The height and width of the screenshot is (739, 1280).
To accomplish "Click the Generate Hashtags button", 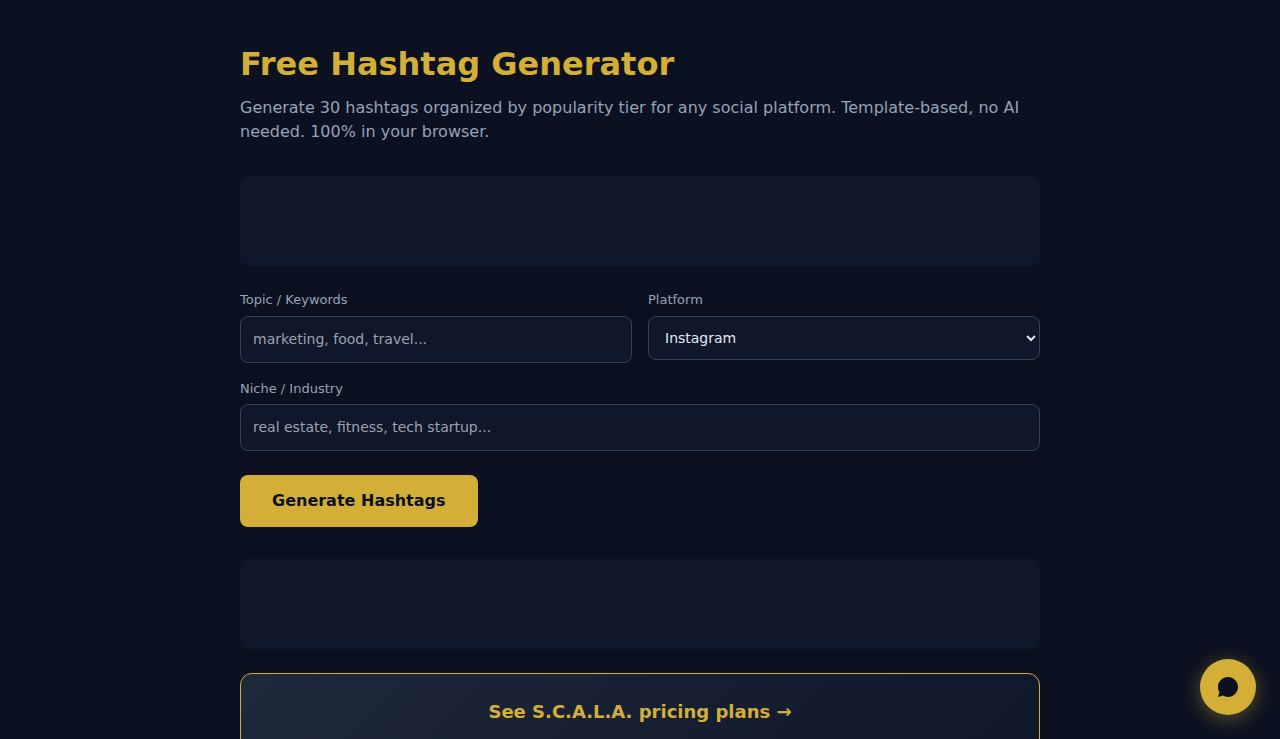I will tap(359, 501).
